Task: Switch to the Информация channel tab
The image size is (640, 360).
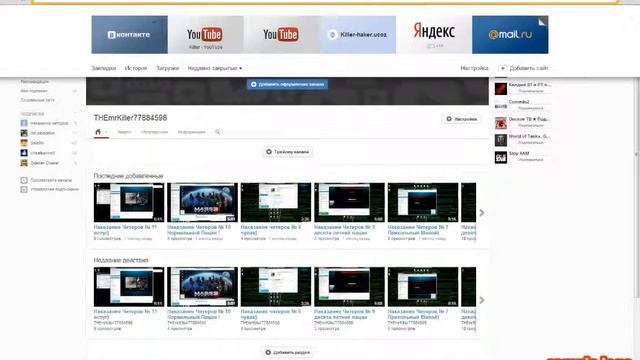Action: coord(191,132)
